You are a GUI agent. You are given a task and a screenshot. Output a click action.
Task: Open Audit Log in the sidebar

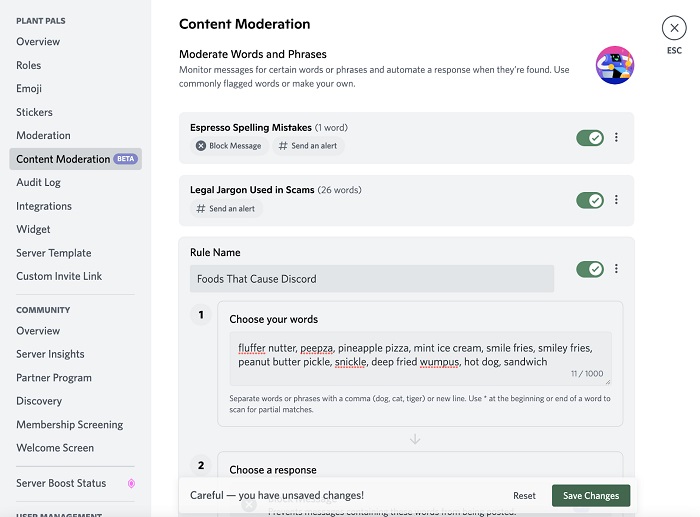pyautogui.click(x=38, y=183)
